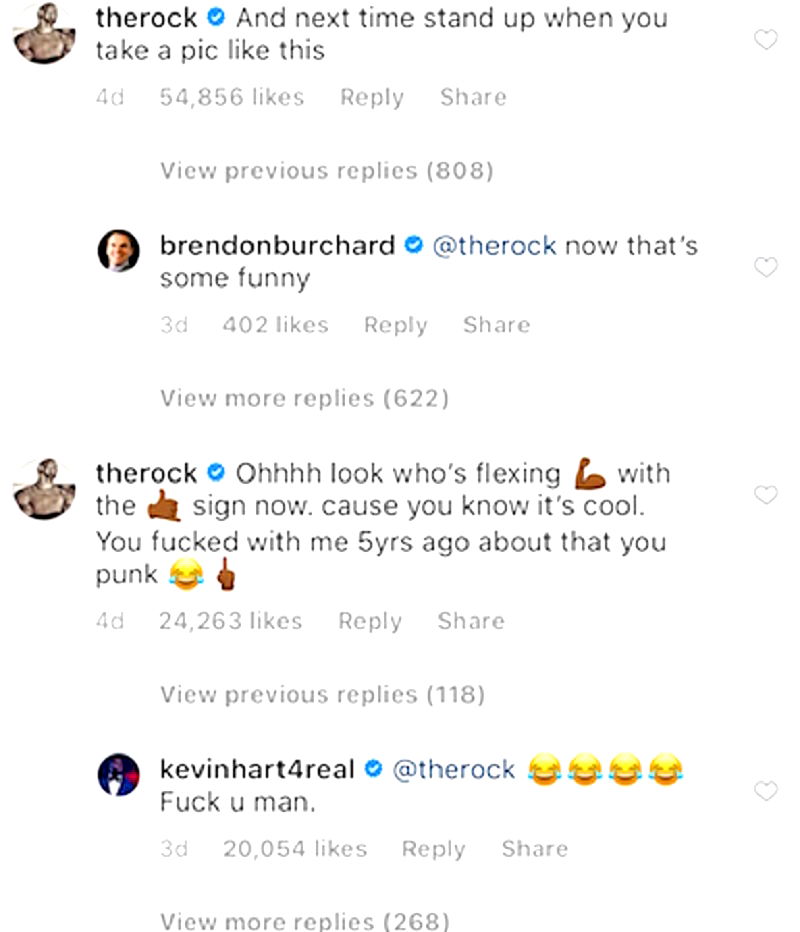Reply to therock's 54,856 likes comment

coord(372,97)
